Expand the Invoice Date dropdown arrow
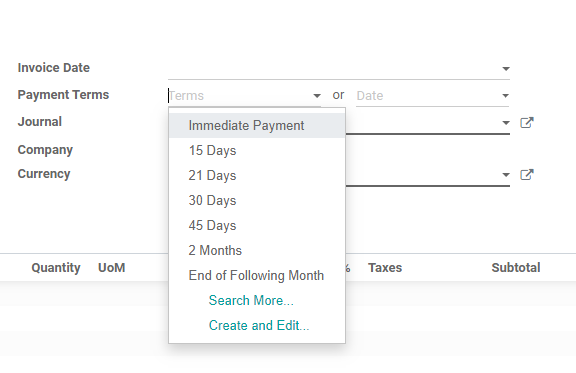This screenshot has width=576, height=373. click(x=506, y=69)
